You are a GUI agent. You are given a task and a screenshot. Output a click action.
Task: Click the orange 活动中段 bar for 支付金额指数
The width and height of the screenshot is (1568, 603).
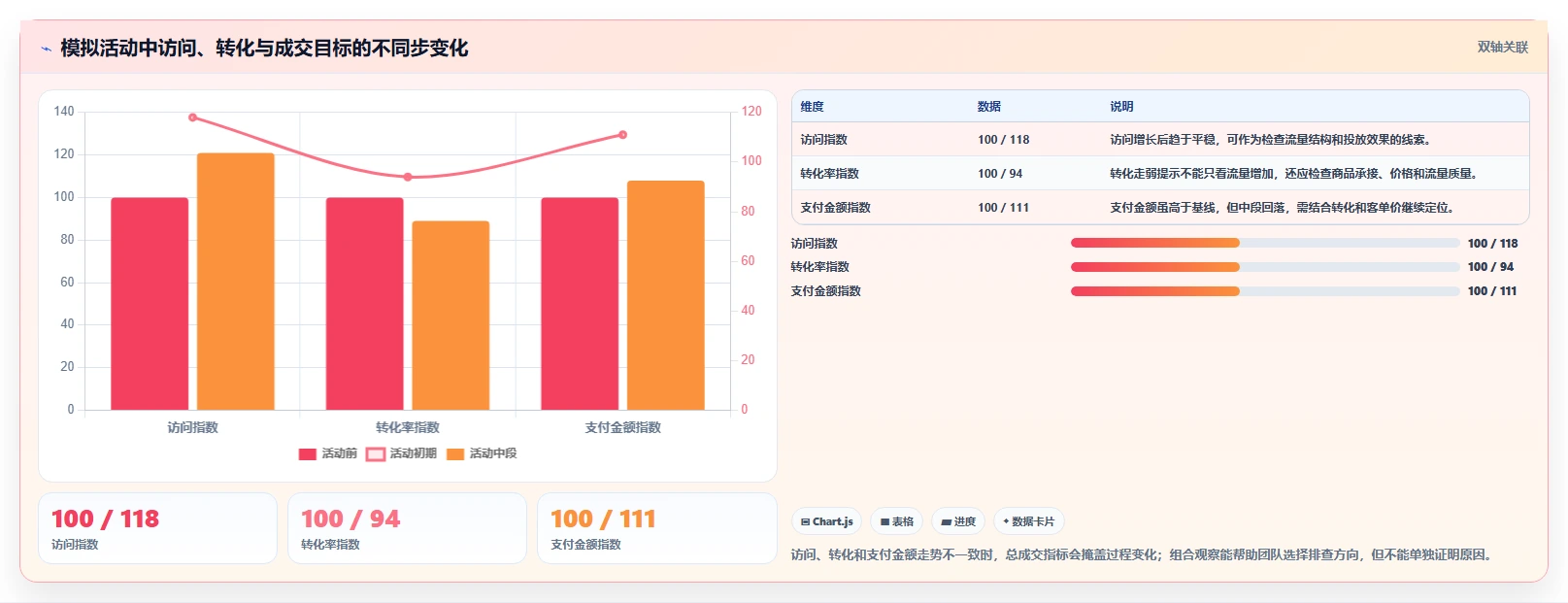click(666, 295)
